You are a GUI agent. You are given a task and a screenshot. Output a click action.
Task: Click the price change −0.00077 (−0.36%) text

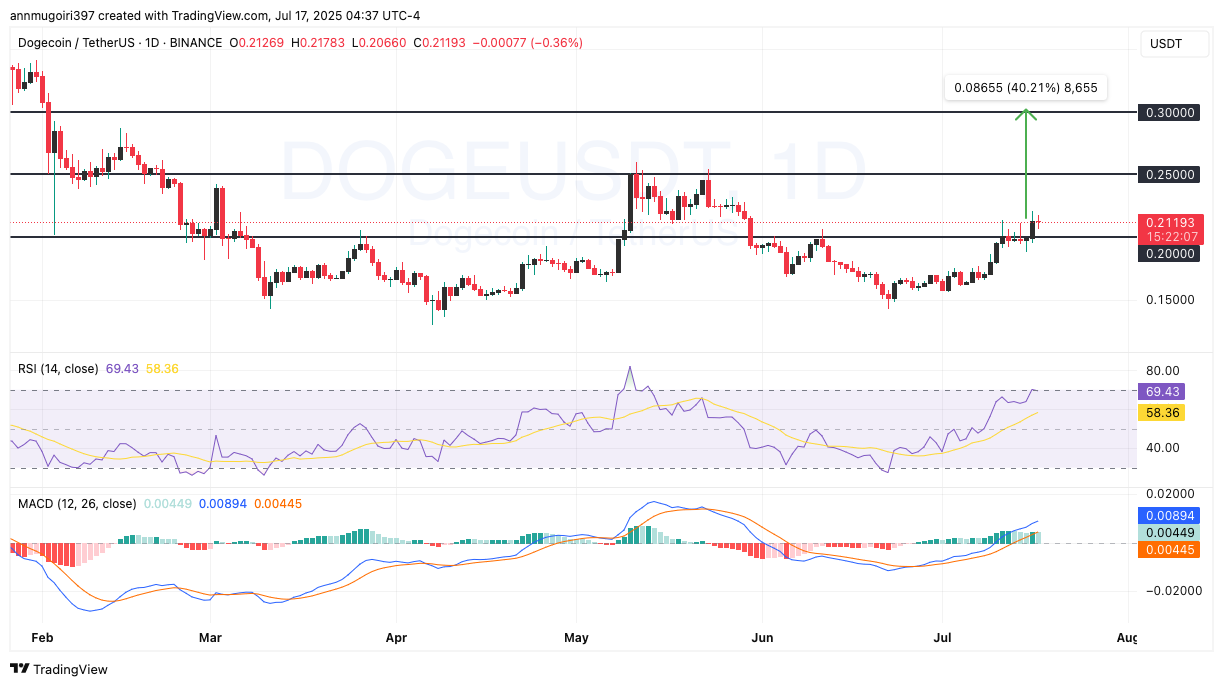pos(526,43)
